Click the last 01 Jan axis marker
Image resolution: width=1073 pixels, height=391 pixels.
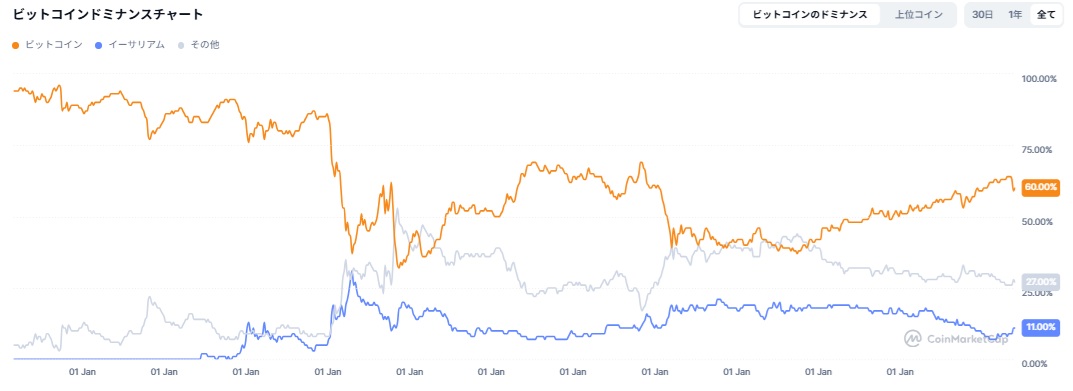[901, 373]
